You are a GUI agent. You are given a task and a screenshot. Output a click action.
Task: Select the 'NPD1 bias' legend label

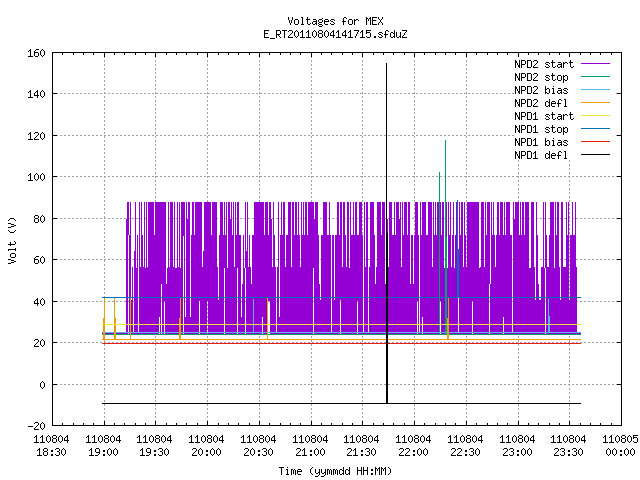click(541, 142)
